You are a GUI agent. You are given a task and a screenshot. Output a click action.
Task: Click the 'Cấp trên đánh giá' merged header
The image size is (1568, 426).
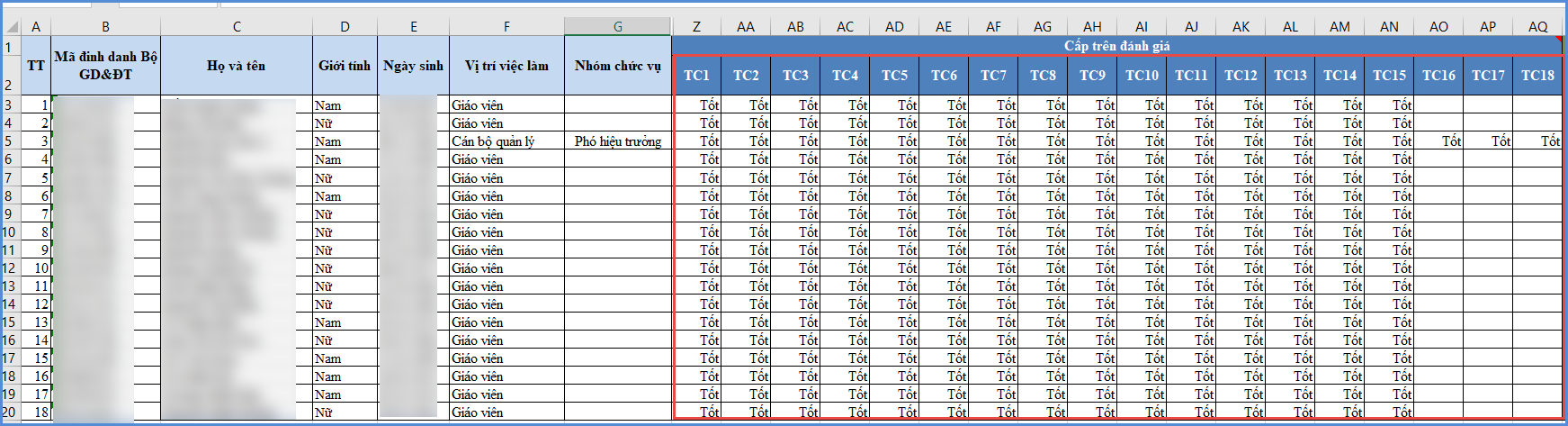[1117, 45]
